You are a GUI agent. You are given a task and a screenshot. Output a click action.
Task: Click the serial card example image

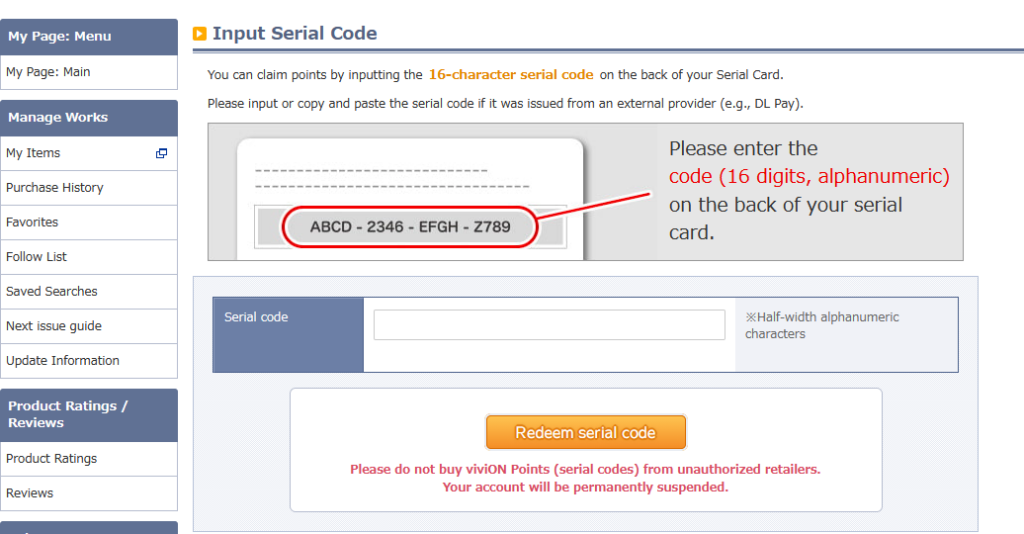[585, 192]
